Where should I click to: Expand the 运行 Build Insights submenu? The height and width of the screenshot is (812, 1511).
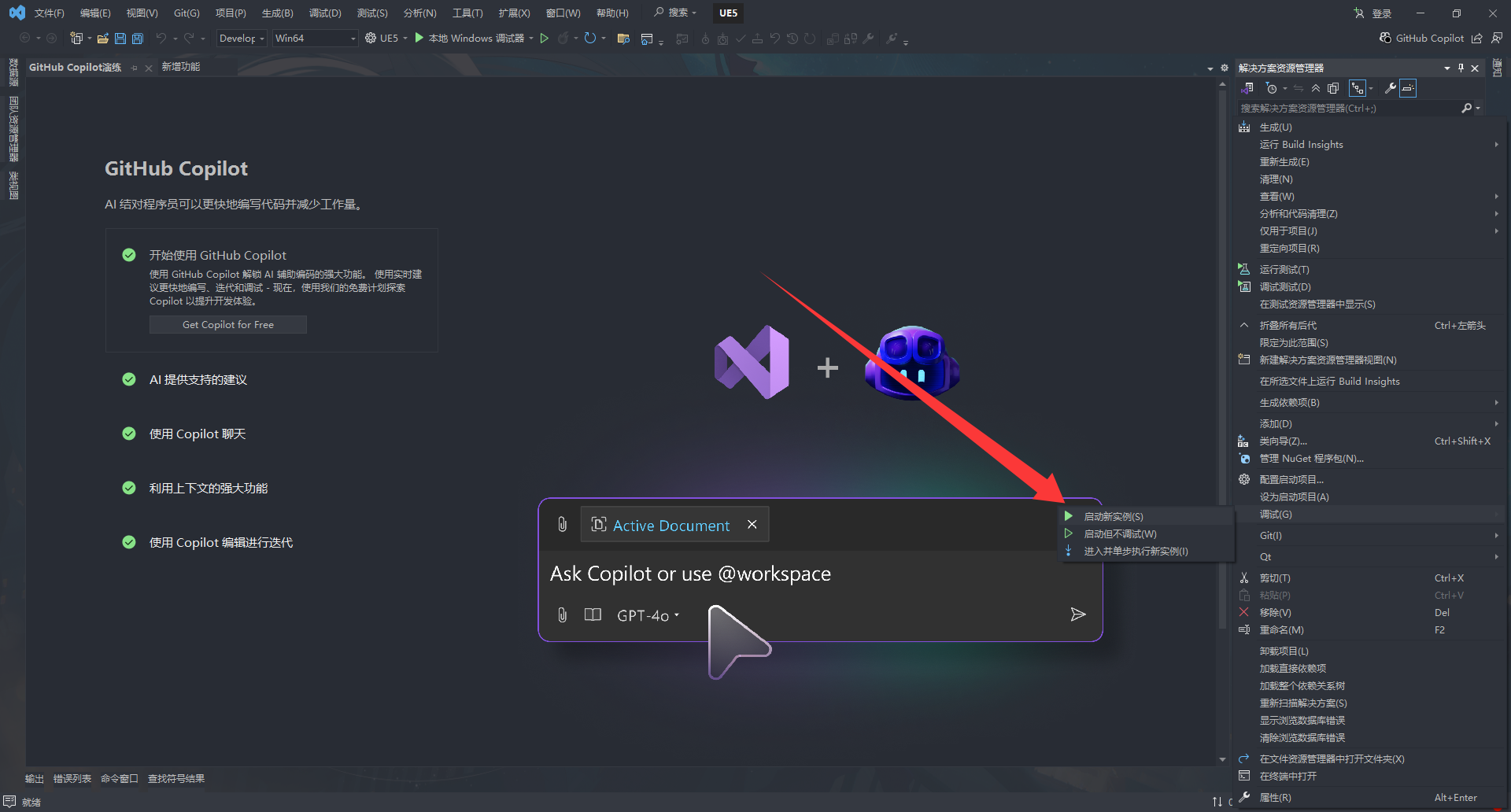pyautogui.click(x=1369, y=144)
